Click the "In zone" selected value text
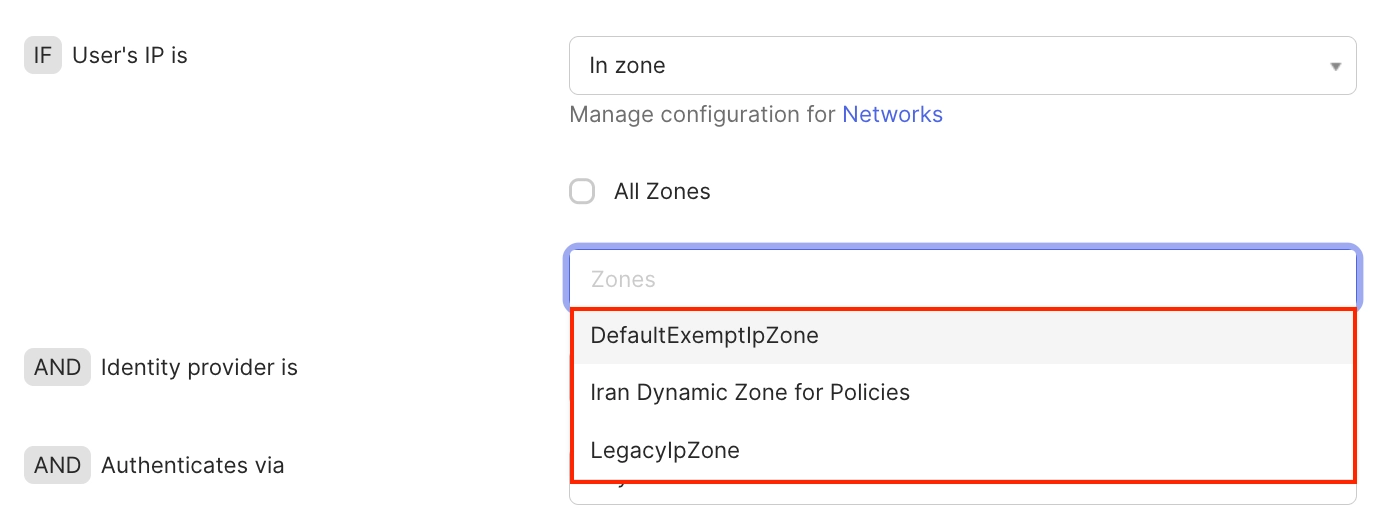The height and width of the screenshot is (530, 1386). click(627, 66)
